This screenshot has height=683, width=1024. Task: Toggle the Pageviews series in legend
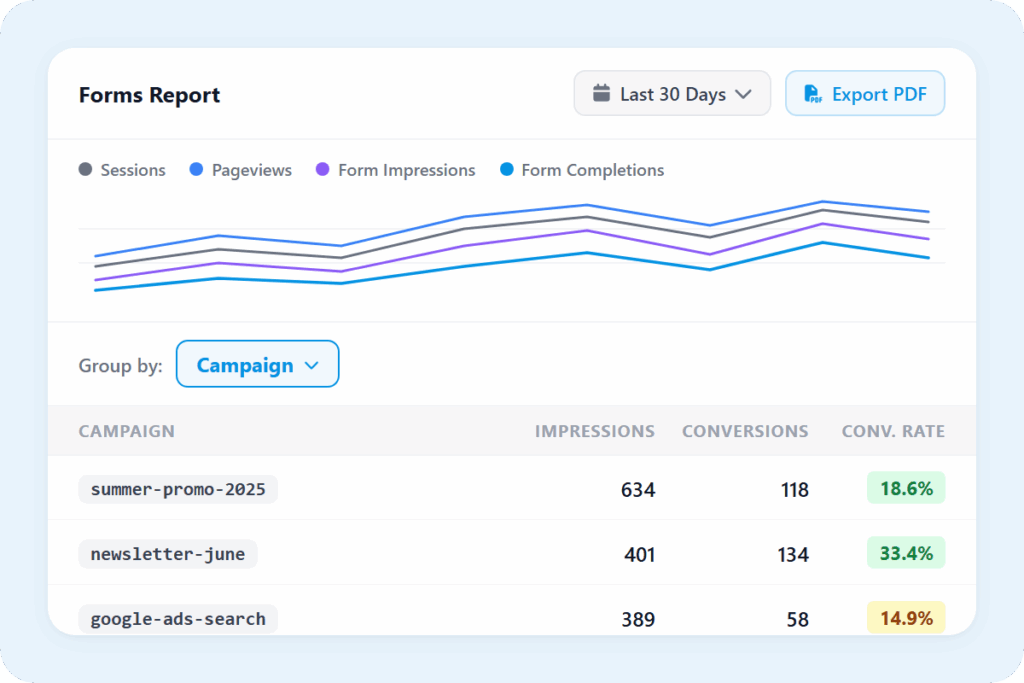pyautogui.click(x=240, y=170)
